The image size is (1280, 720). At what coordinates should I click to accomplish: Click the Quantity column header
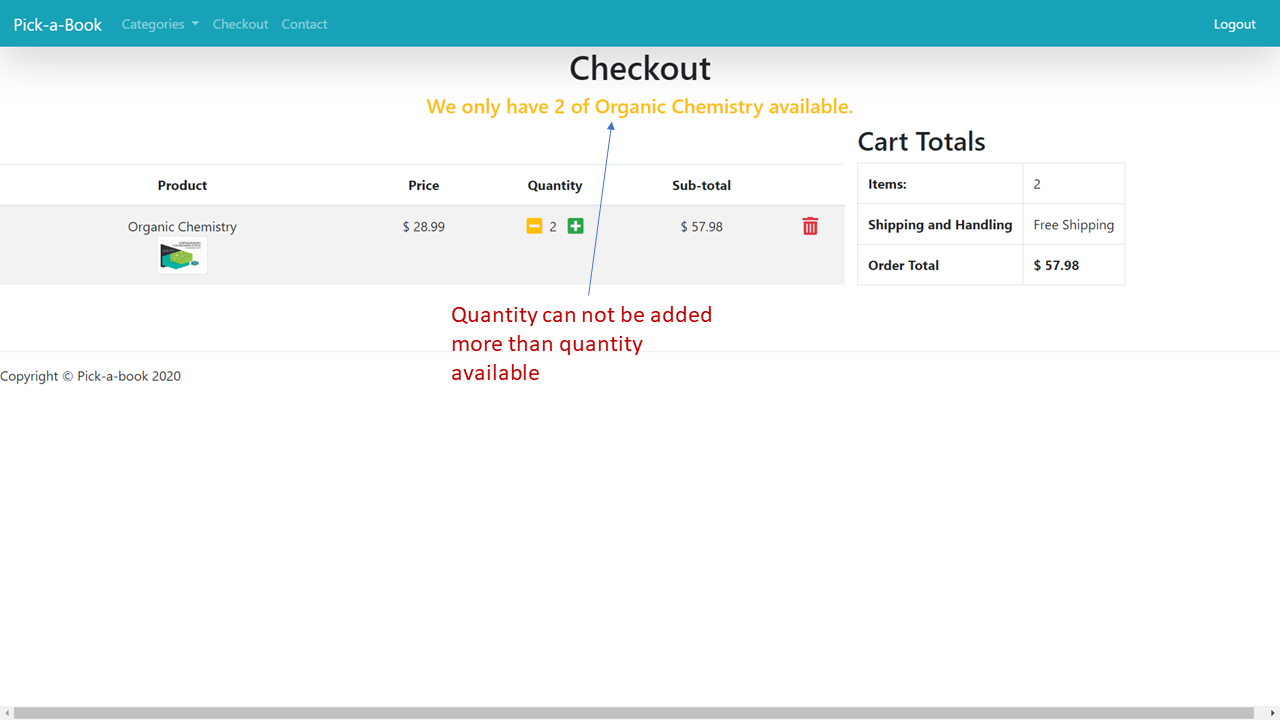point(555,185)
